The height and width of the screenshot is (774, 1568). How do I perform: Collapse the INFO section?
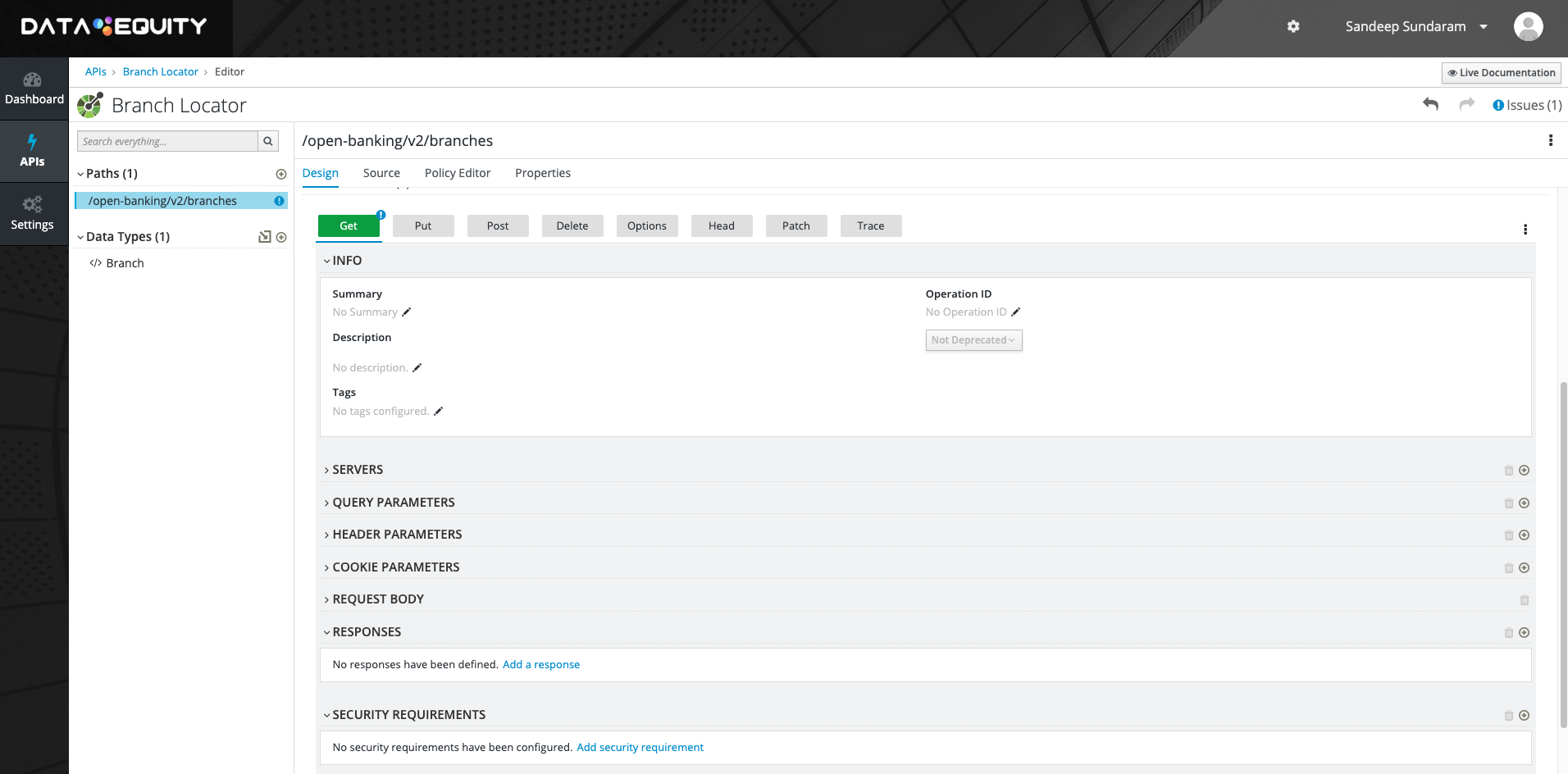click(343, 261)
